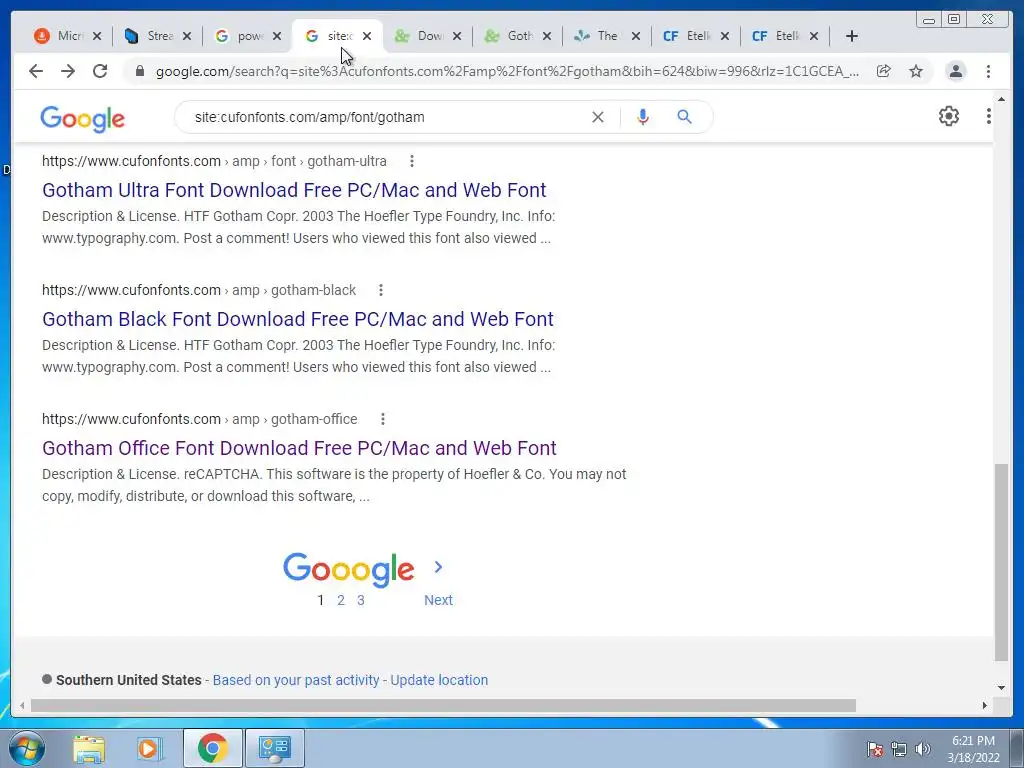Open about-this-result menu for gotham-ultra

click(x=411, y=161)
